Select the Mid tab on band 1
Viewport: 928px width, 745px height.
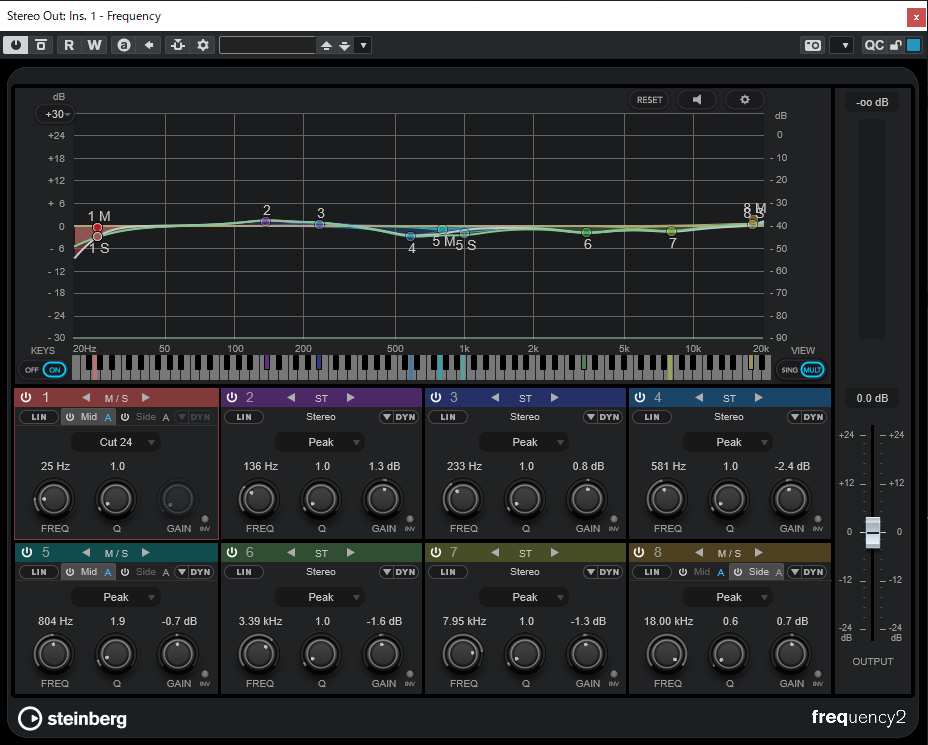[x=89, y=417]
